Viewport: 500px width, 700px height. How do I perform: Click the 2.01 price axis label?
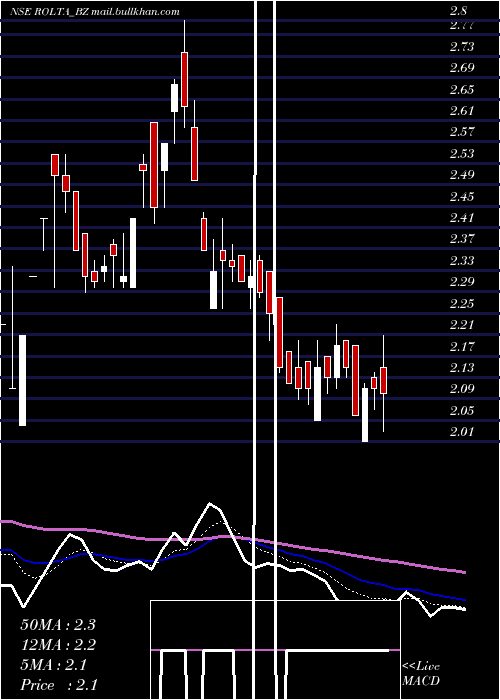click(462, 432)
